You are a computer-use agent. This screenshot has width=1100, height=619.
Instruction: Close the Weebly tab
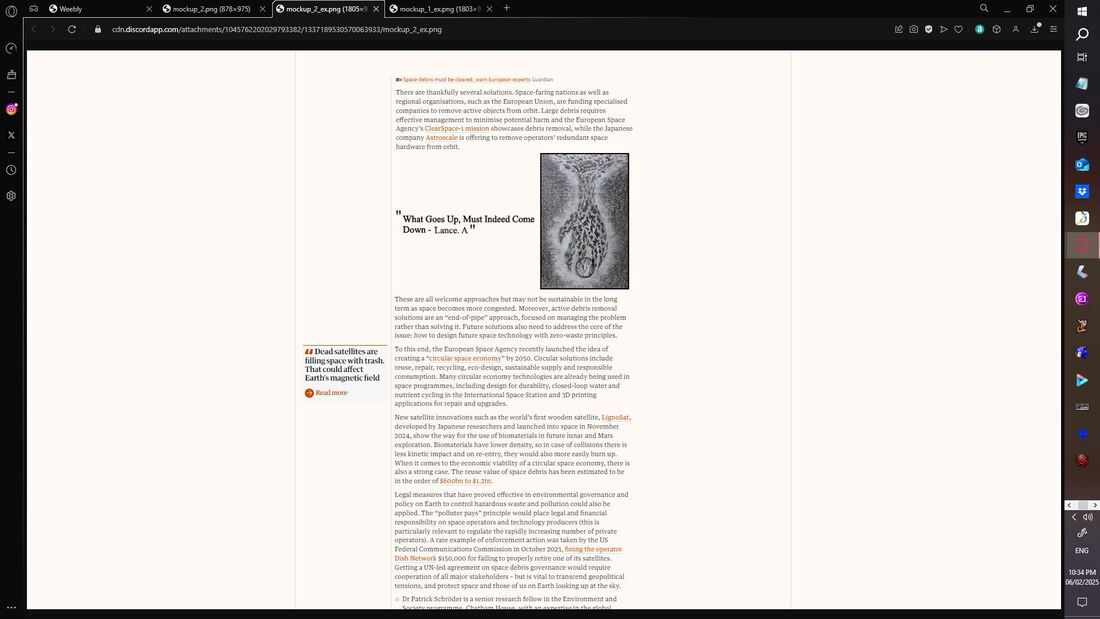(149, 9)
